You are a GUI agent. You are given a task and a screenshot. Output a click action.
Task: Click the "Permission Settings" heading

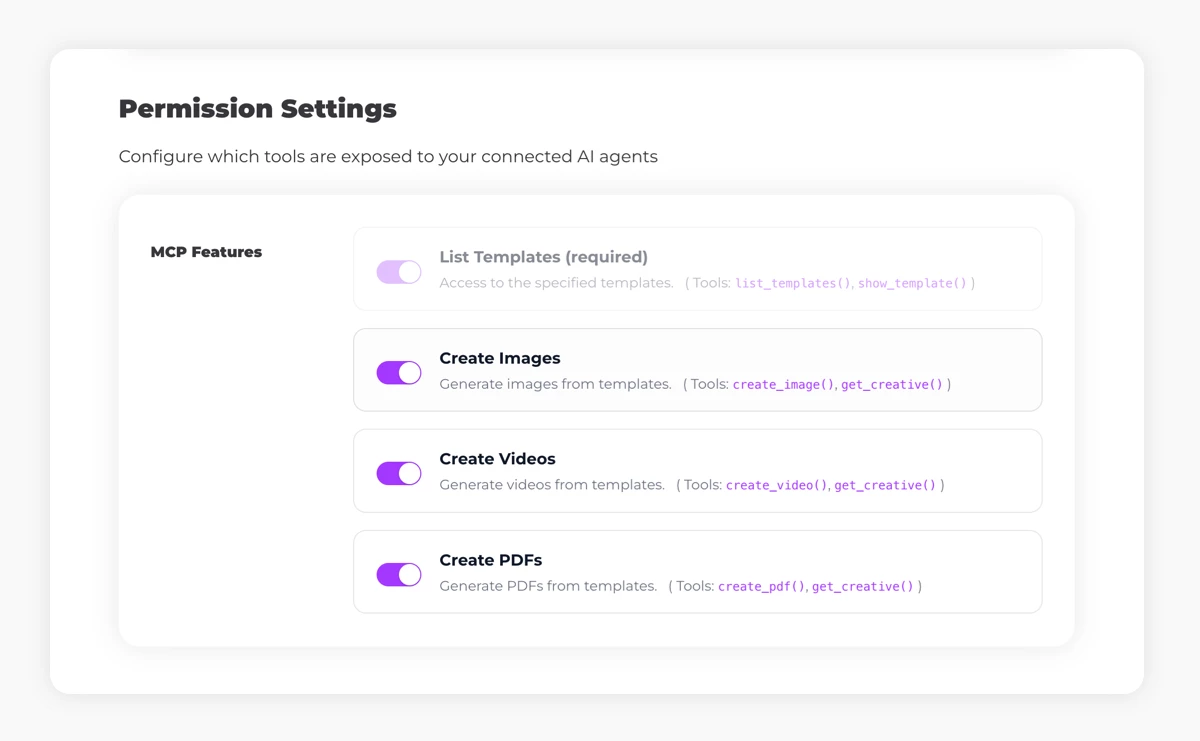[x=257, y=109]
